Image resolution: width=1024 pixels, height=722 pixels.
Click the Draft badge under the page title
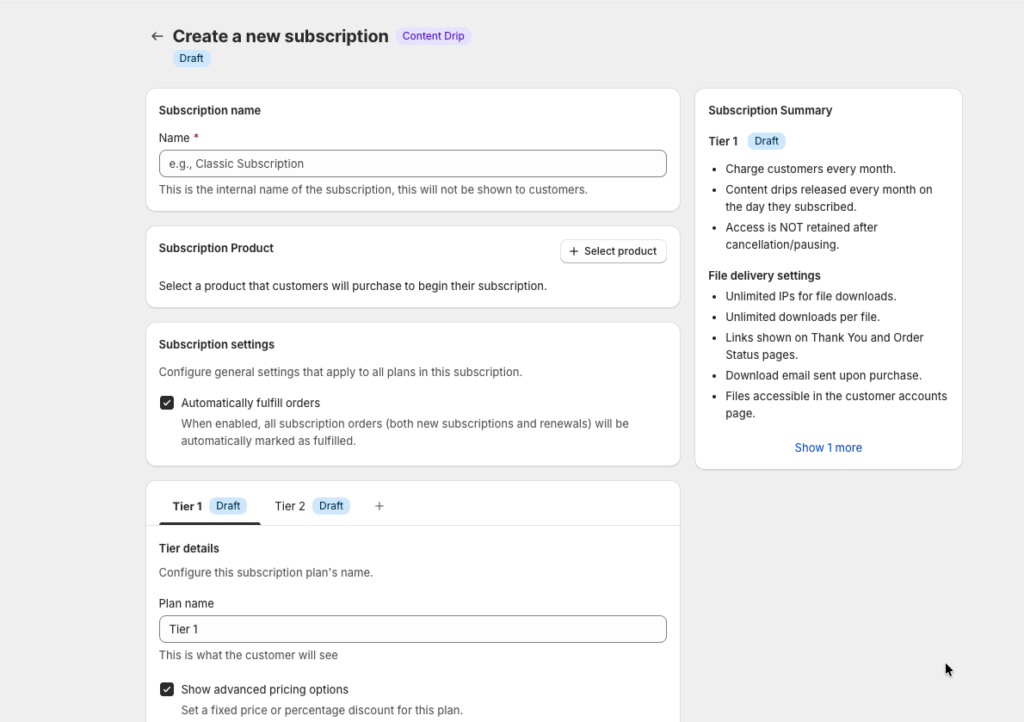click(x=191, y=58)
